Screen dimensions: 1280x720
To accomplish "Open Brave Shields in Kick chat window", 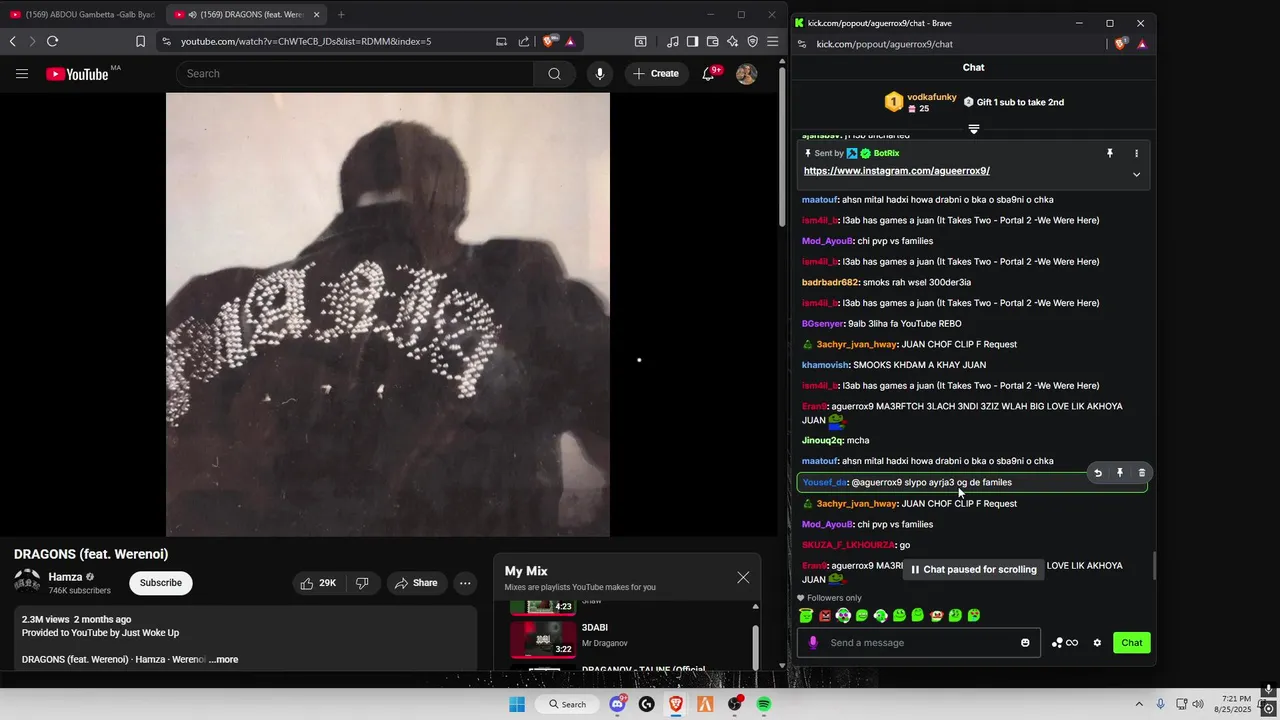I will click(1121, 44).
